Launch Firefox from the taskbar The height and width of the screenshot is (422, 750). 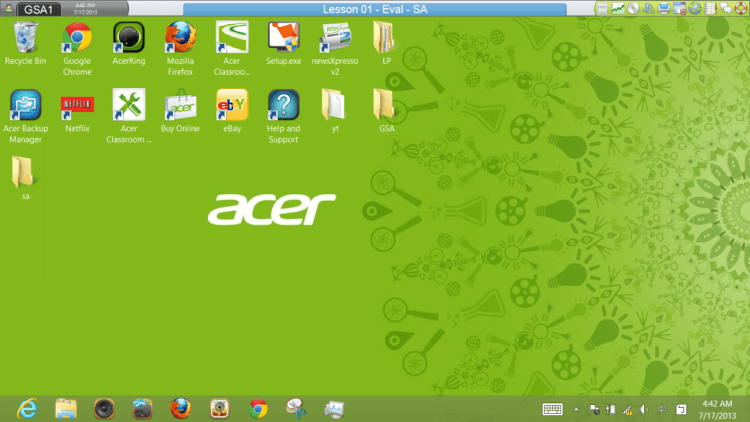click(x=181, y=409)
